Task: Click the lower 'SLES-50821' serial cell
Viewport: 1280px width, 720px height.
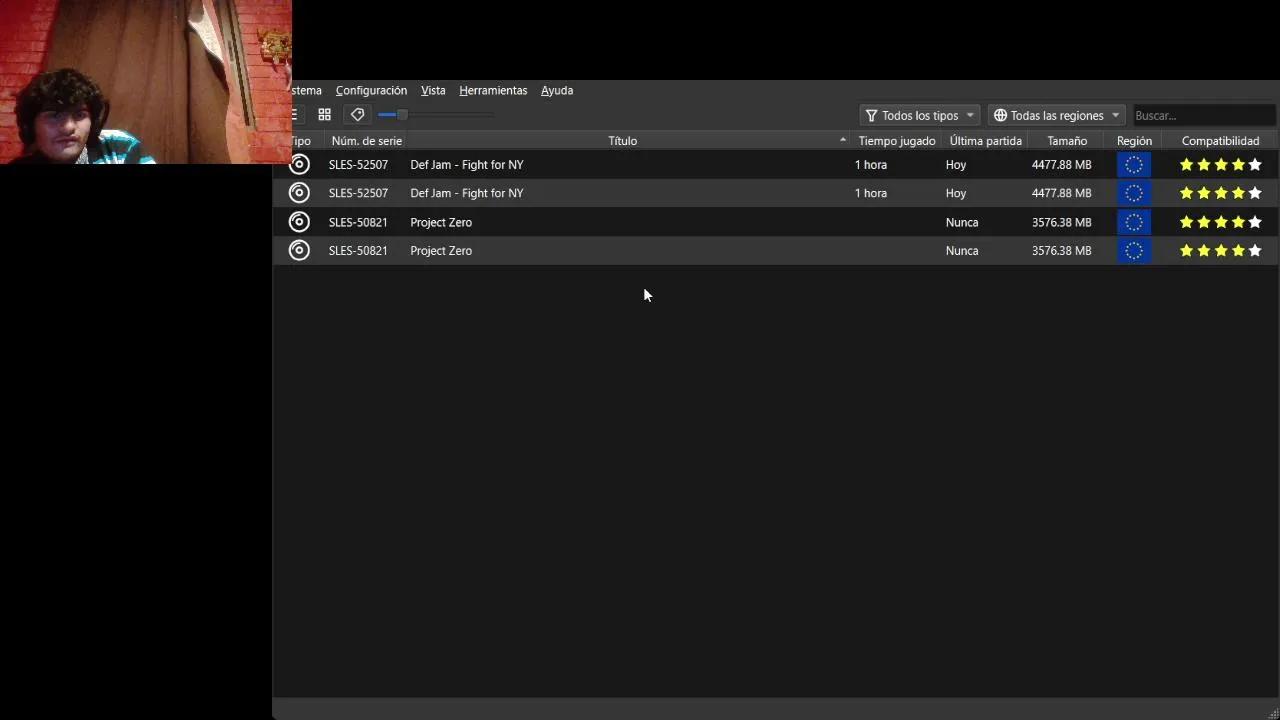Action: point(358,251)
